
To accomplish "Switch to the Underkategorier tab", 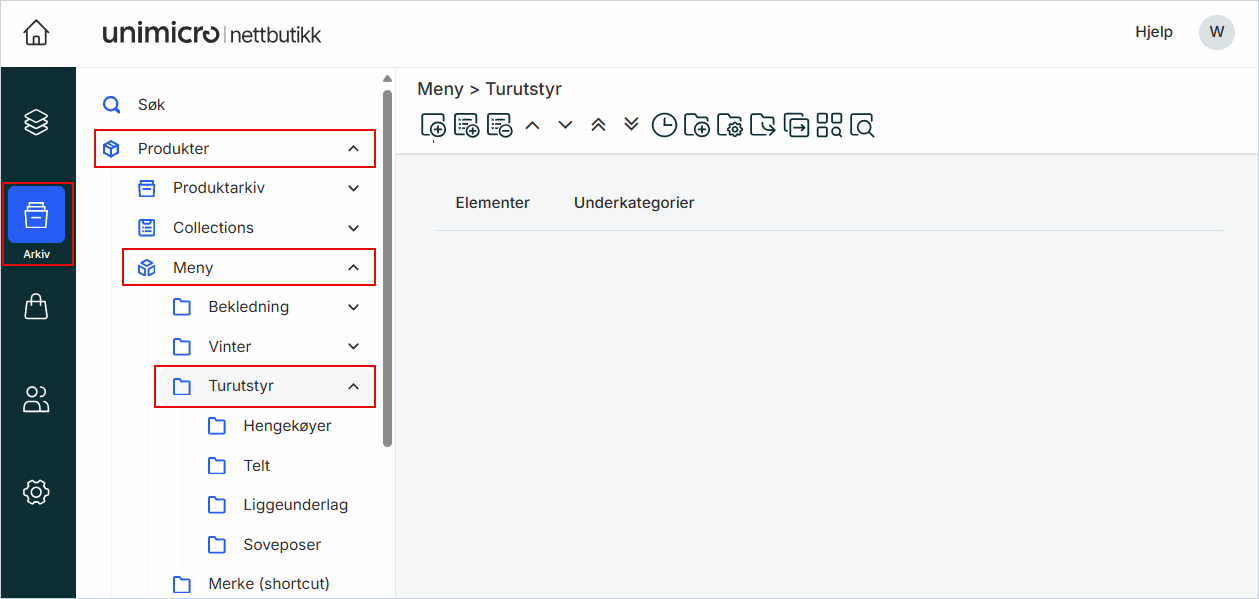I will pyautogui.click(x=634, y=202).
